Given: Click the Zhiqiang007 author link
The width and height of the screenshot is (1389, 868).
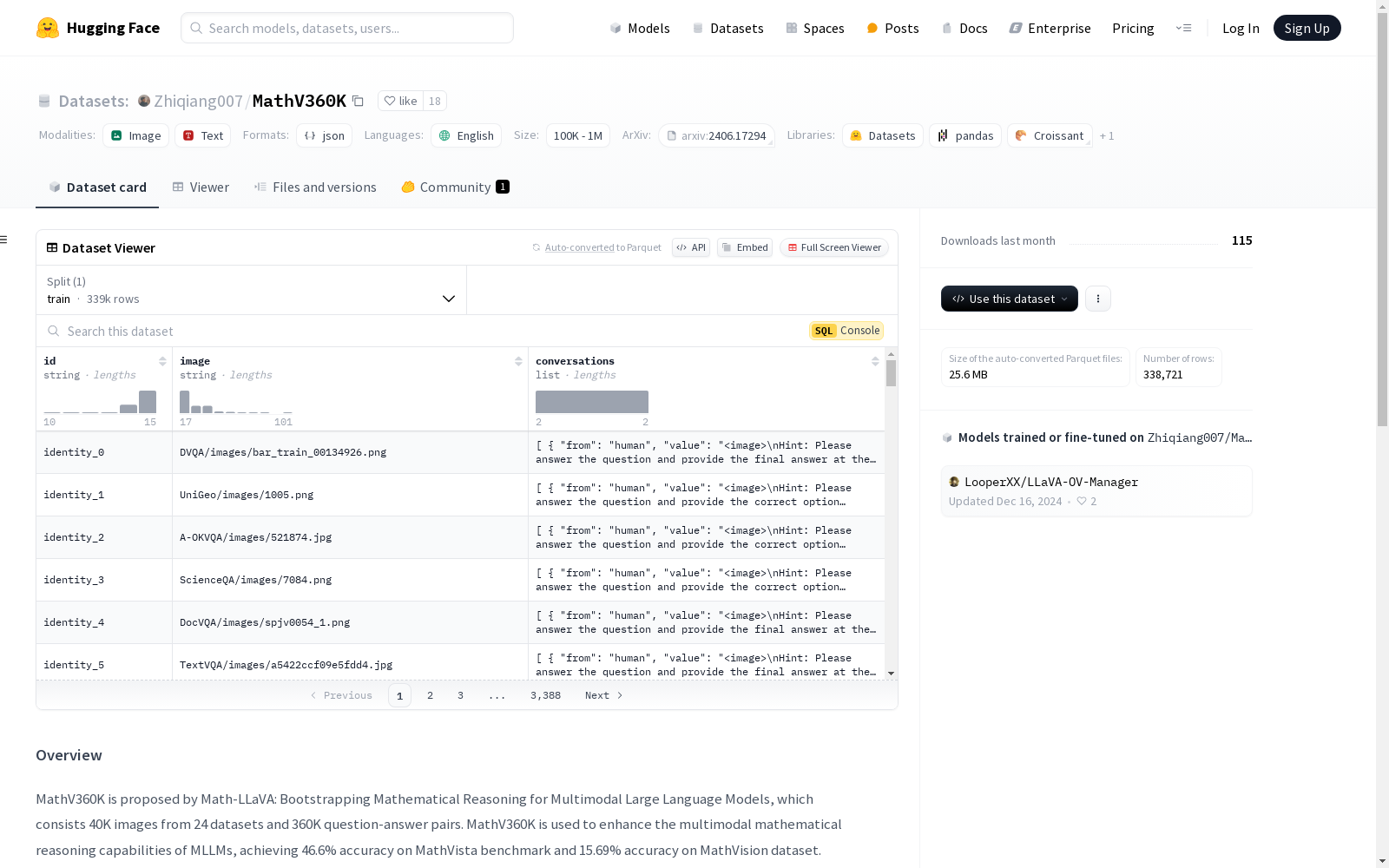Looking at the screenshot, I should 198,101.
